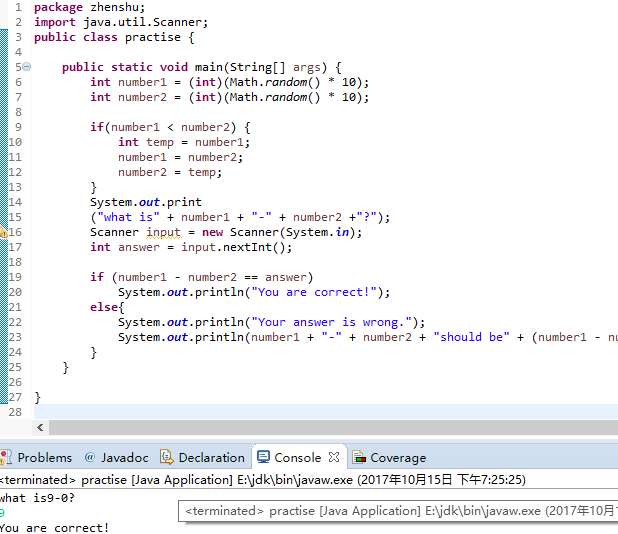
Task: Click 'if(number1 < number2) {' condition line
Action: (170, 127)
